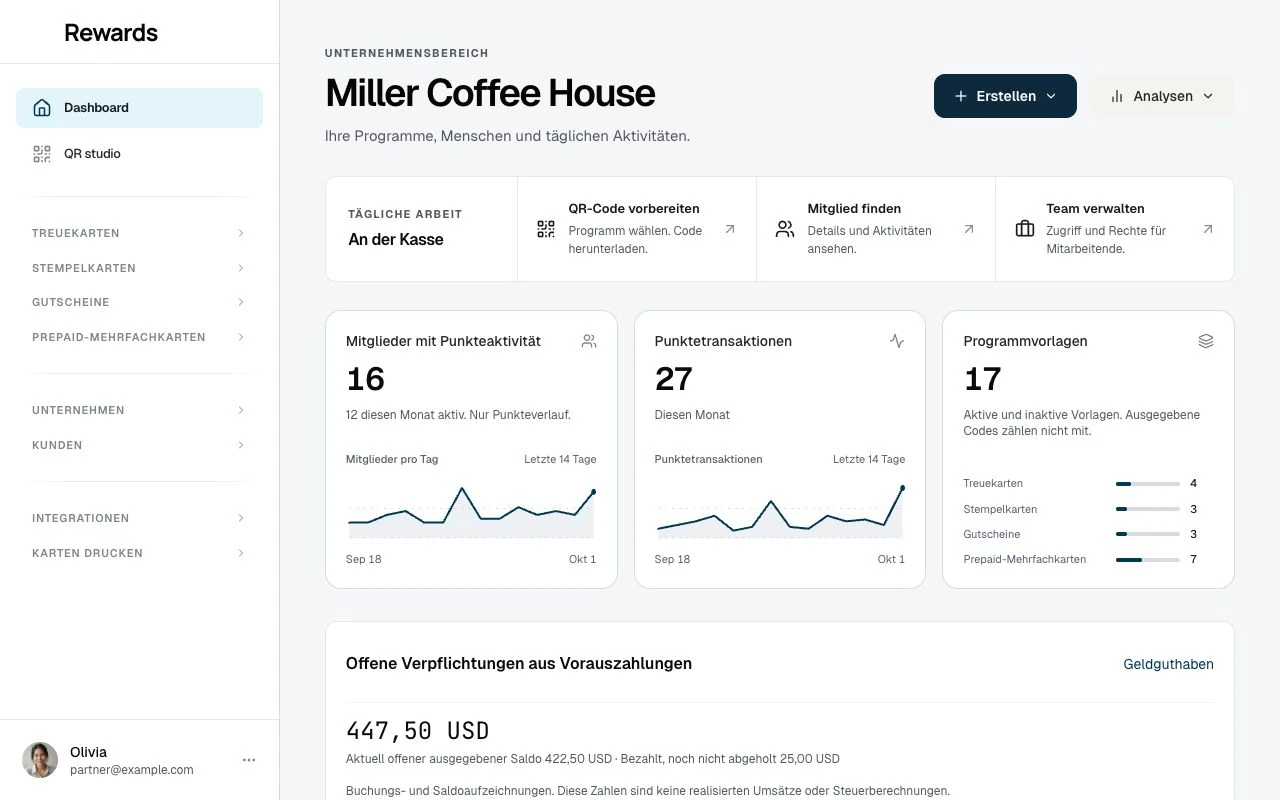
Task: Click the bar chart icon in Analysen button
Action: click(x=1117, y=96)
